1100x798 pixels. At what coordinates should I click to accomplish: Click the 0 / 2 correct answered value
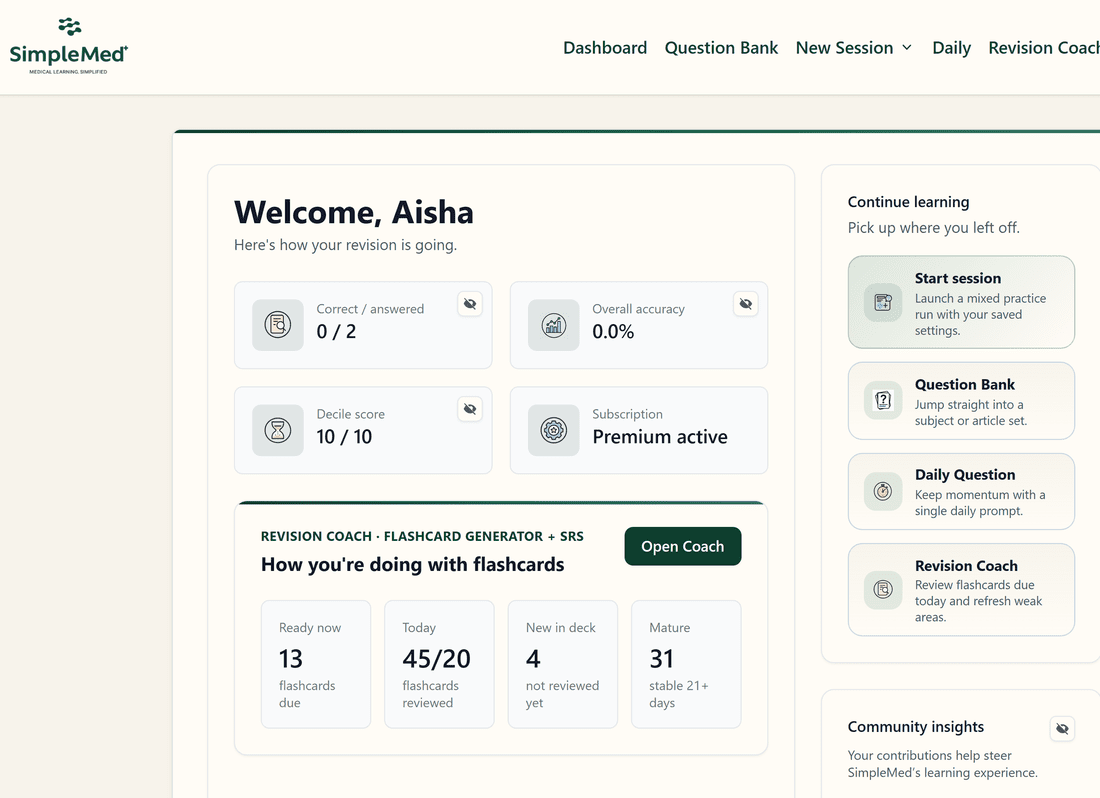click(x=336, y=332)
